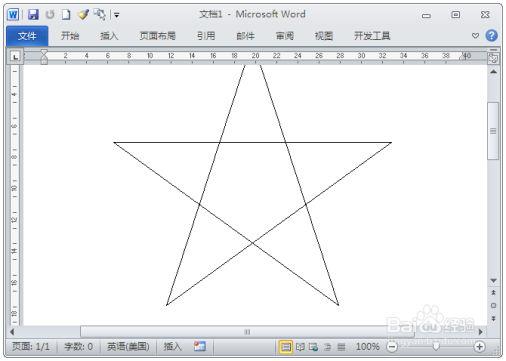Open Select Browse Object circle button
Viewport: 506px width, 361px height.
493,305
